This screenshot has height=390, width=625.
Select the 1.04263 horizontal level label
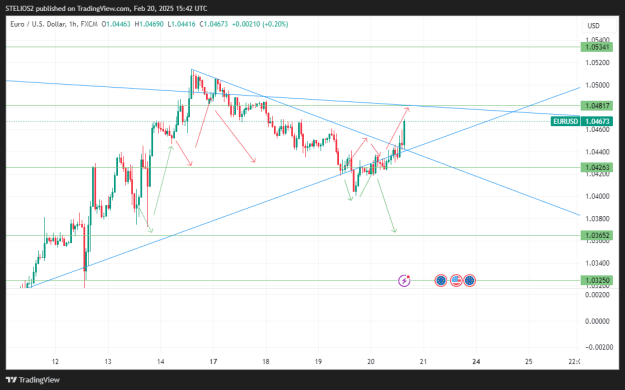pyautogui.click(x=597, y=167)
